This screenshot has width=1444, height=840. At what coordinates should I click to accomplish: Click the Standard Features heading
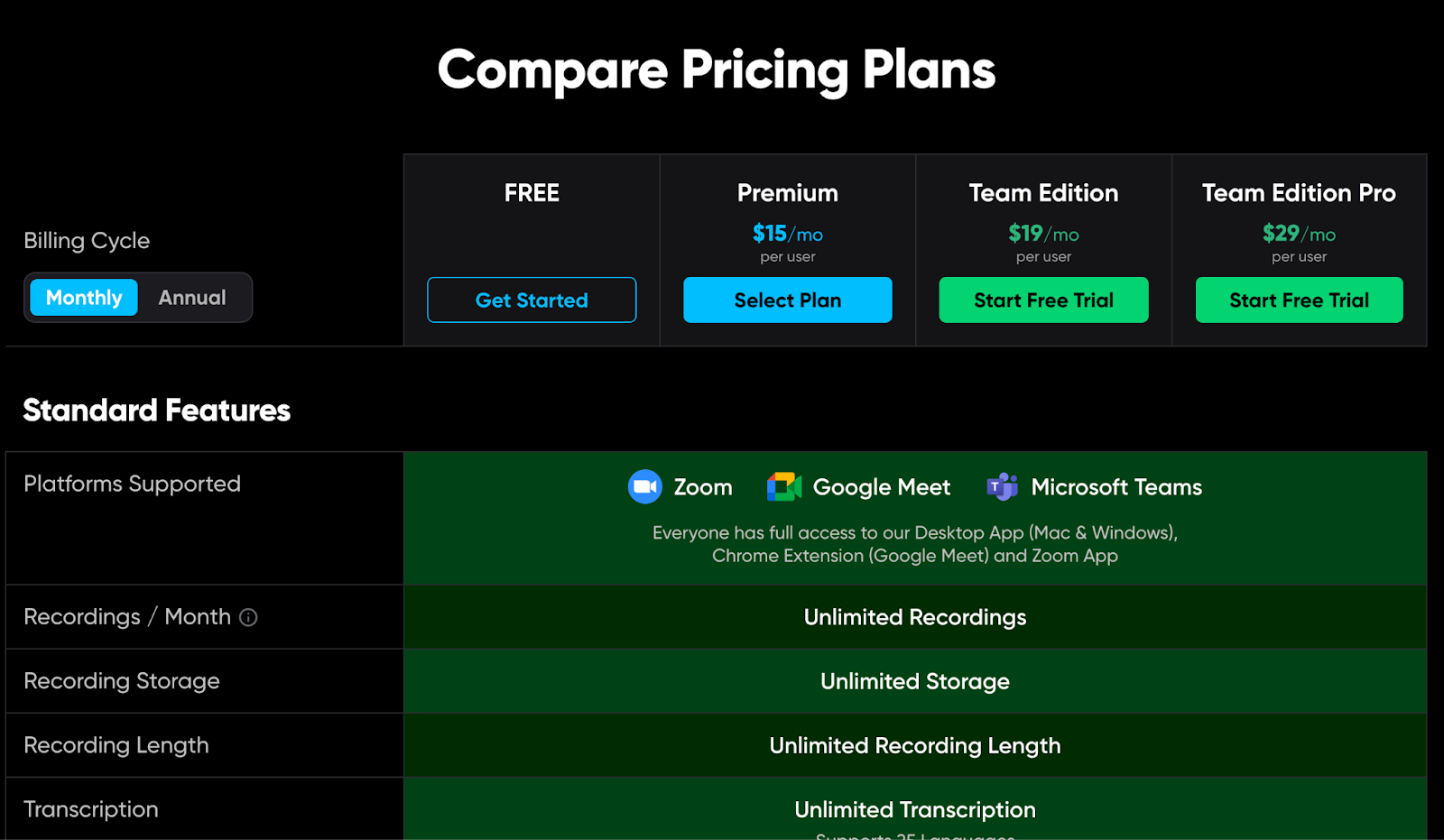tap(157, 411)
